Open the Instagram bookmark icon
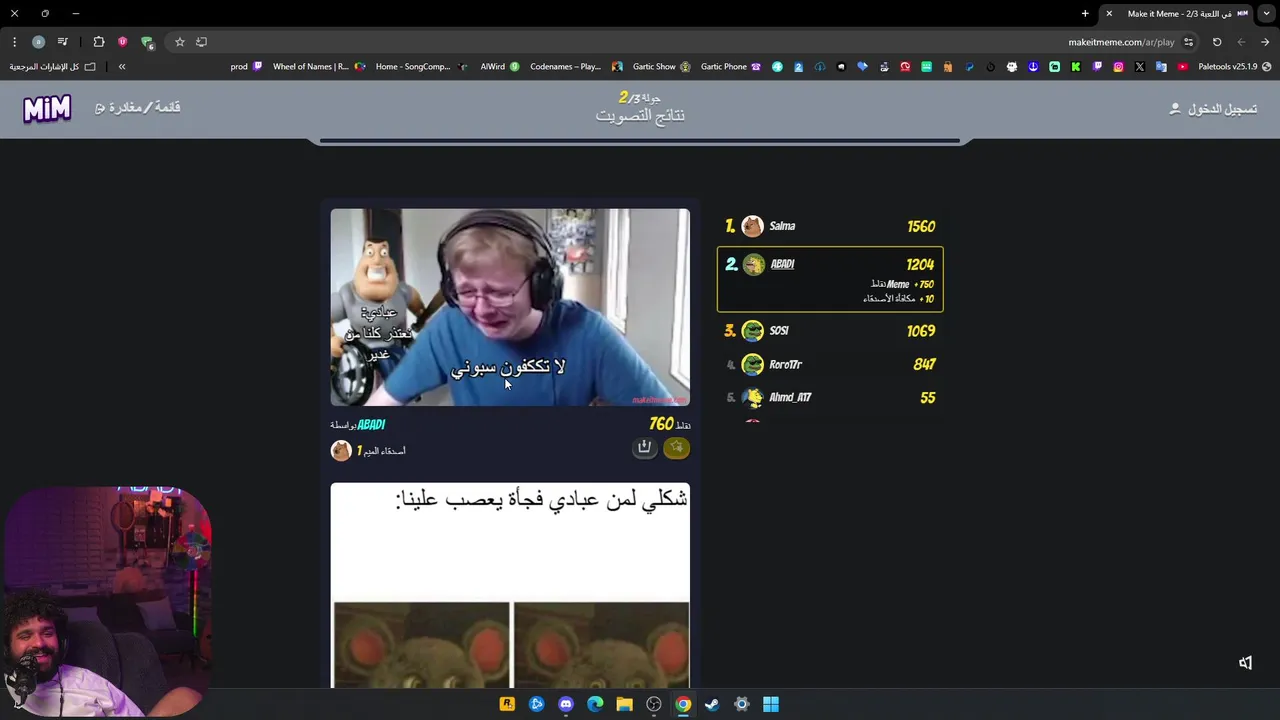 [1118, 67]
